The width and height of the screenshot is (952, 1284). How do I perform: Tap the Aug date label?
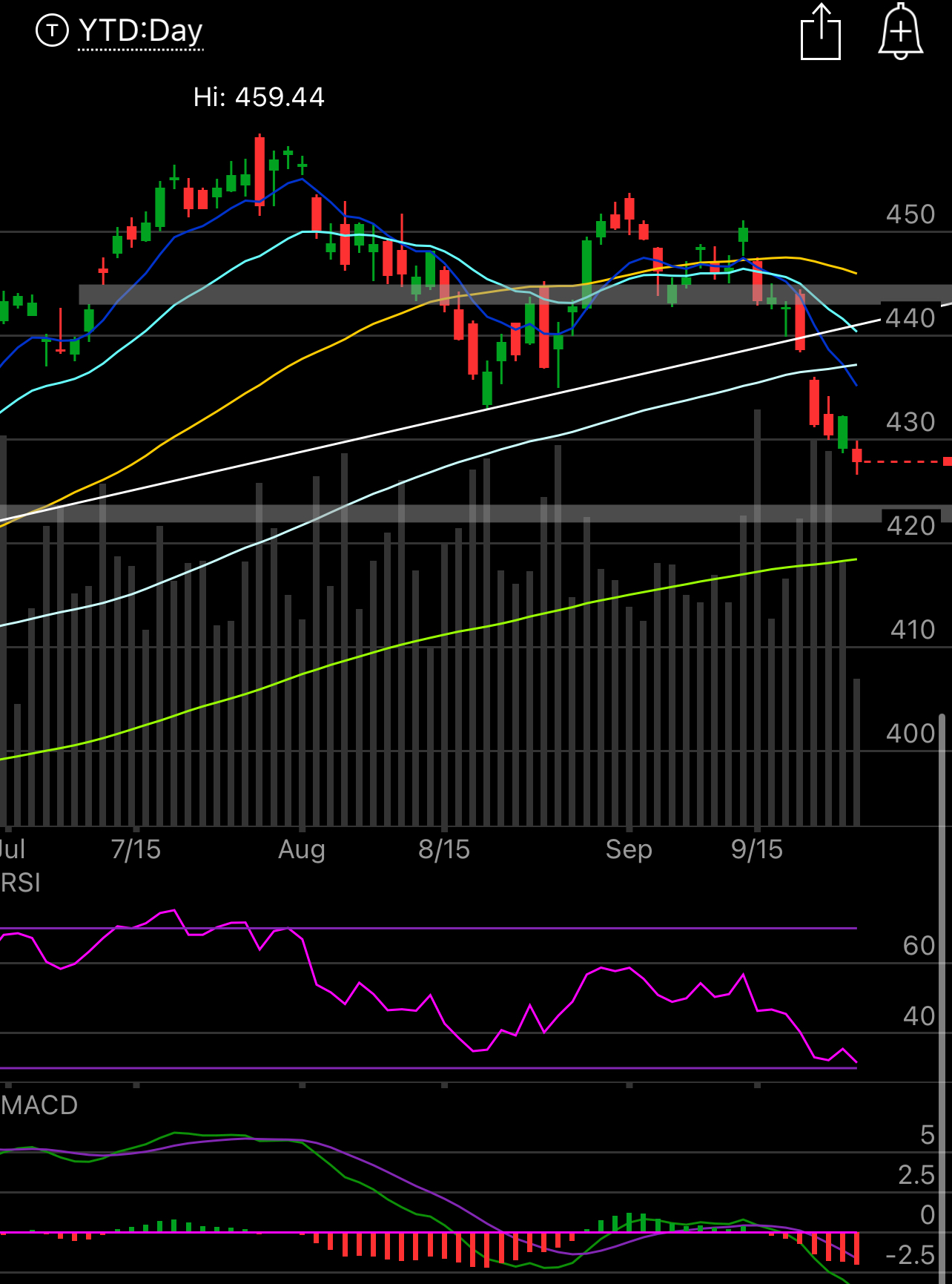(302, 849)
